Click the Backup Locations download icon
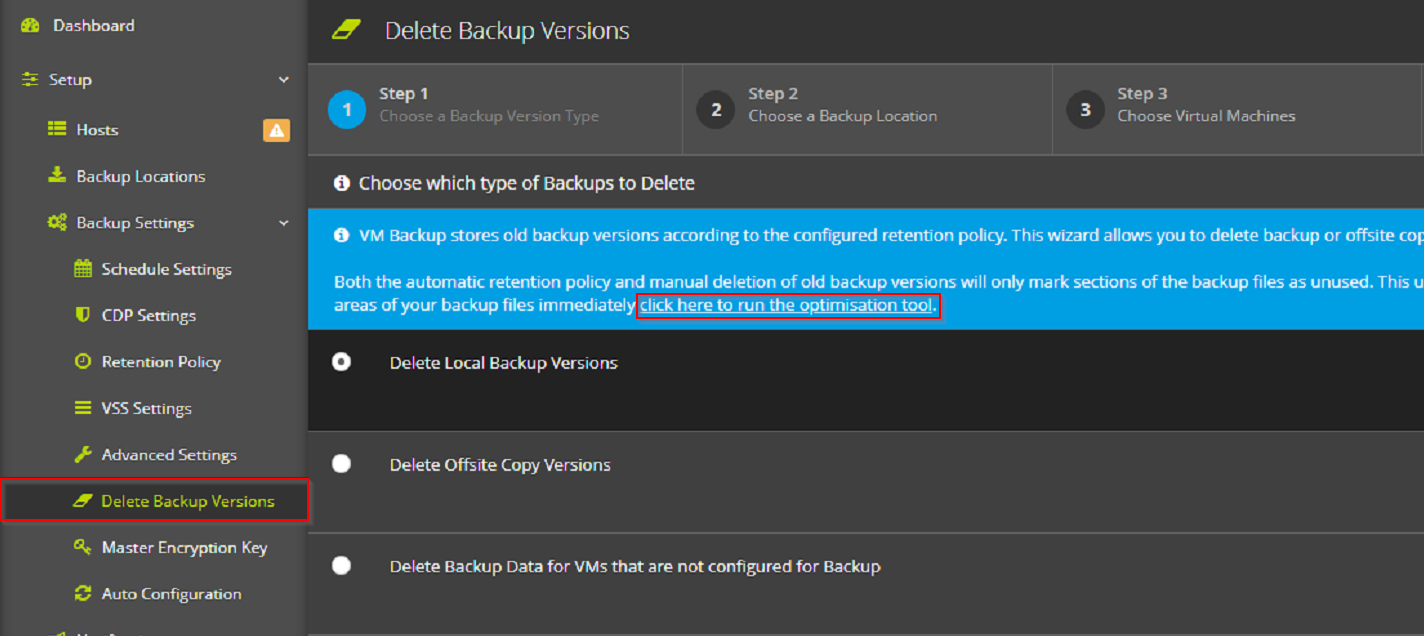The height and width of the screenshot is (636, 1424). coord(57,176)
